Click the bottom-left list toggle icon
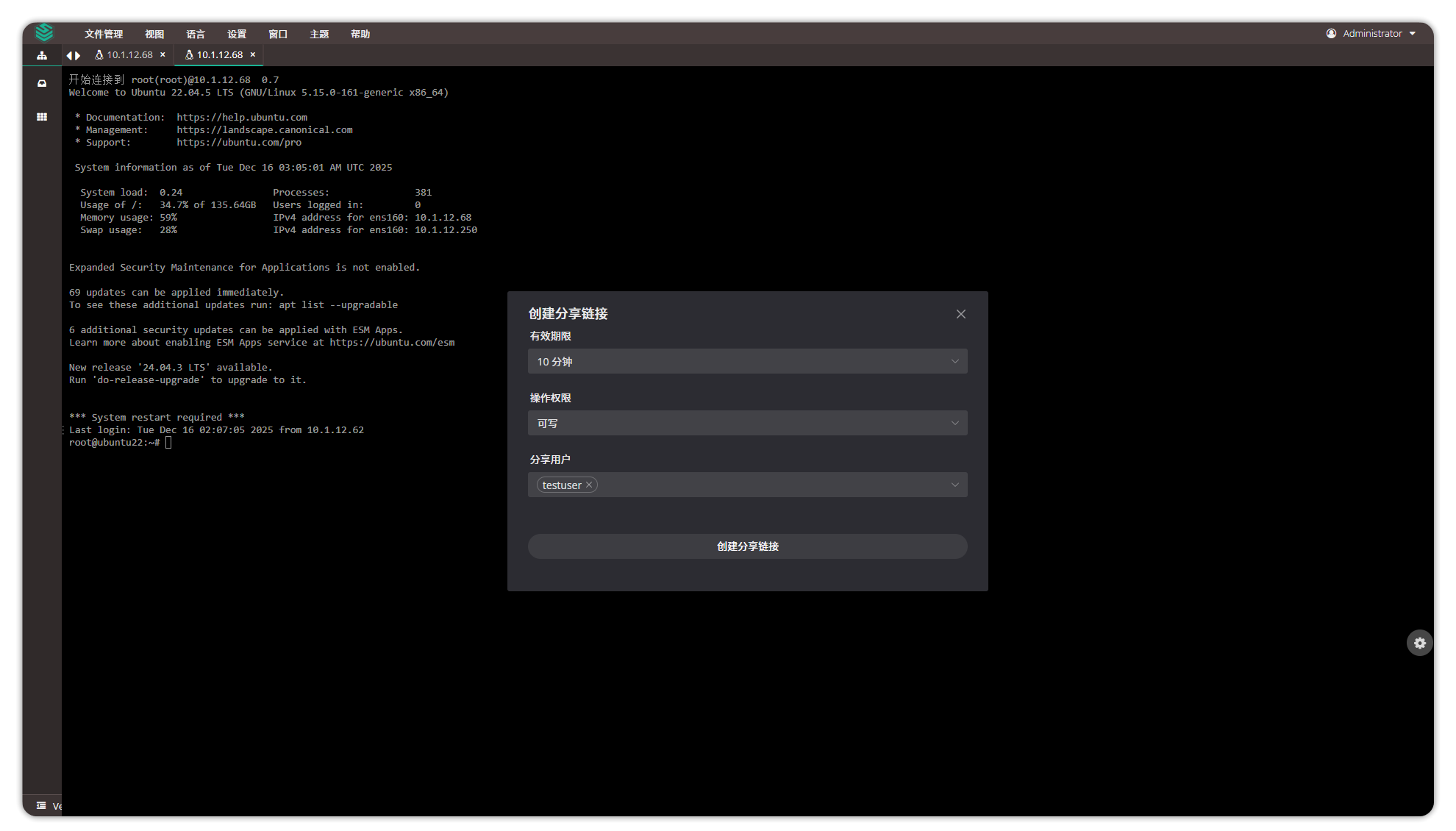 pos(41,805)
